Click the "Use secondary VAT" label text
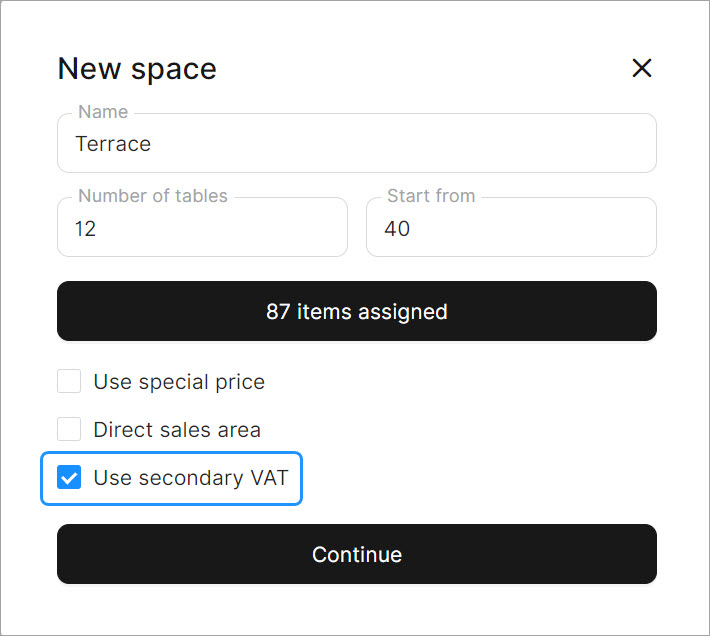Screen dimensions: 710x636 click(x=190, y=478)
